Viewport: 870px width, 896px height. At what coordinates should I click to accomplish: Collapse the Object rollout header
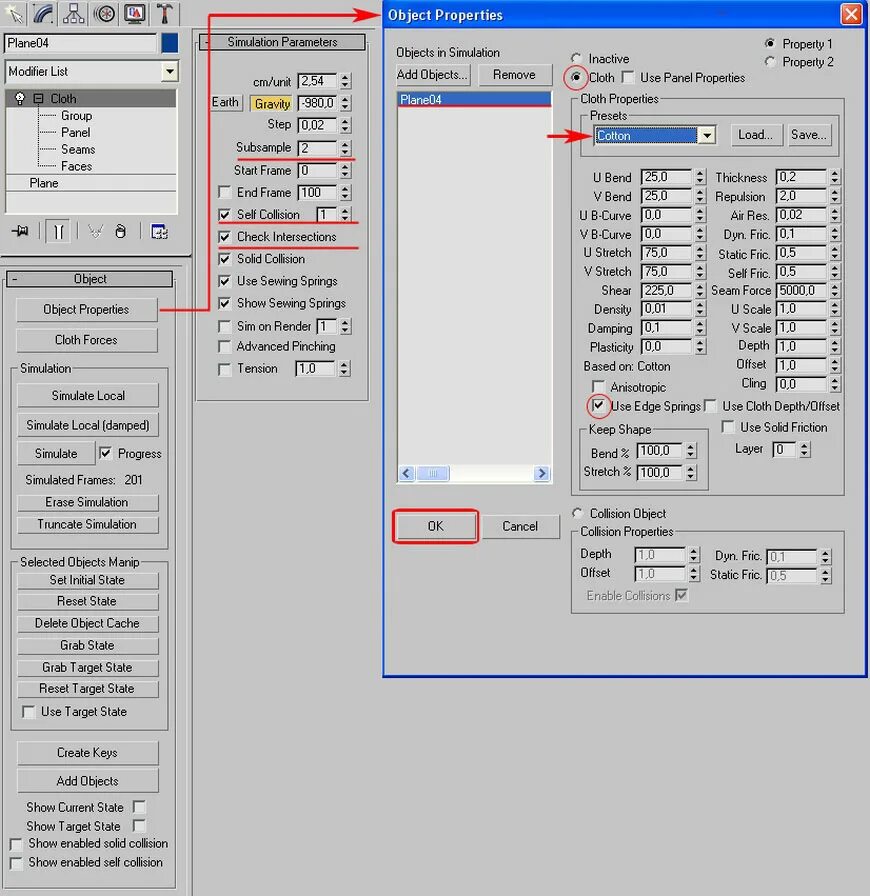click(90, 279)
